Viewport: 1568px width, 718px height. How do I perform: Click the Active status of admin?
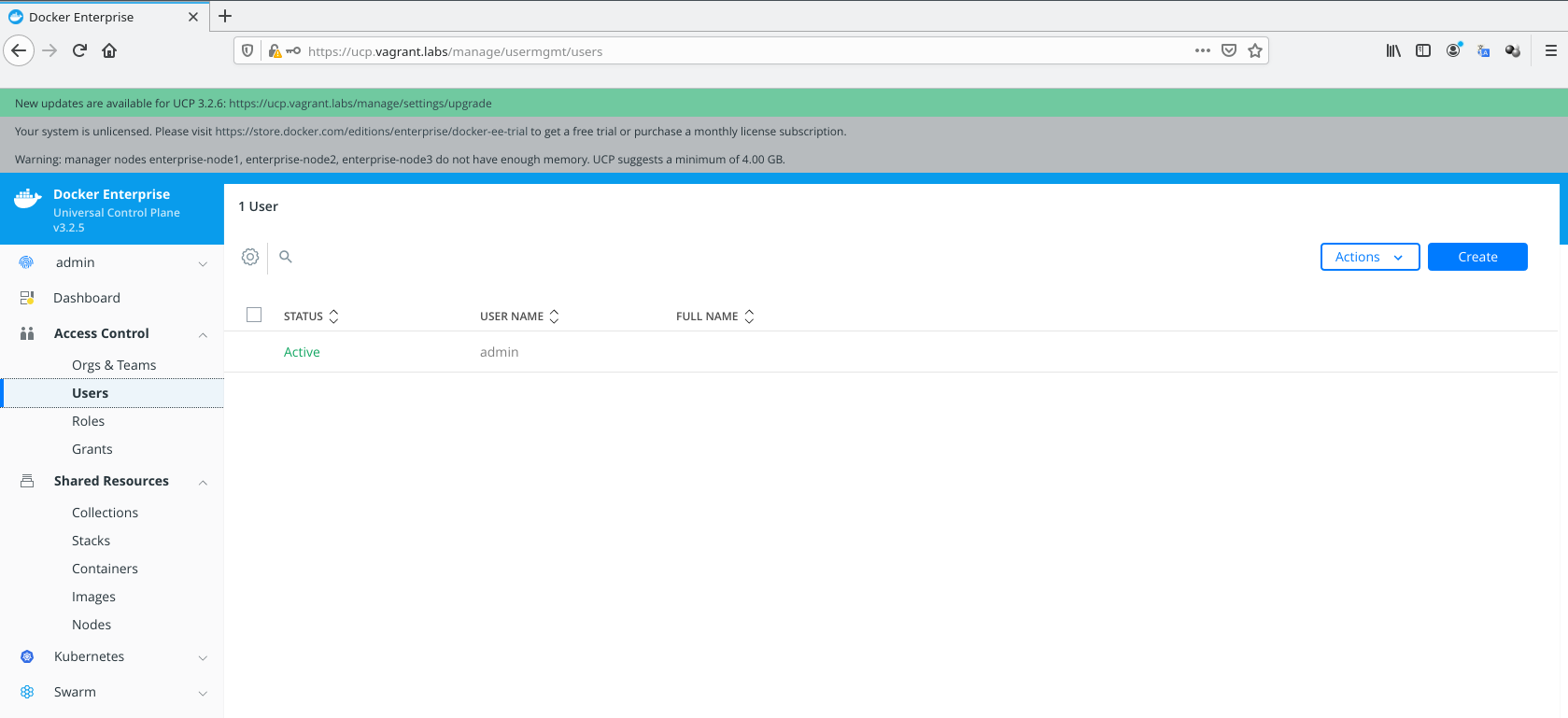coord(302,352)
